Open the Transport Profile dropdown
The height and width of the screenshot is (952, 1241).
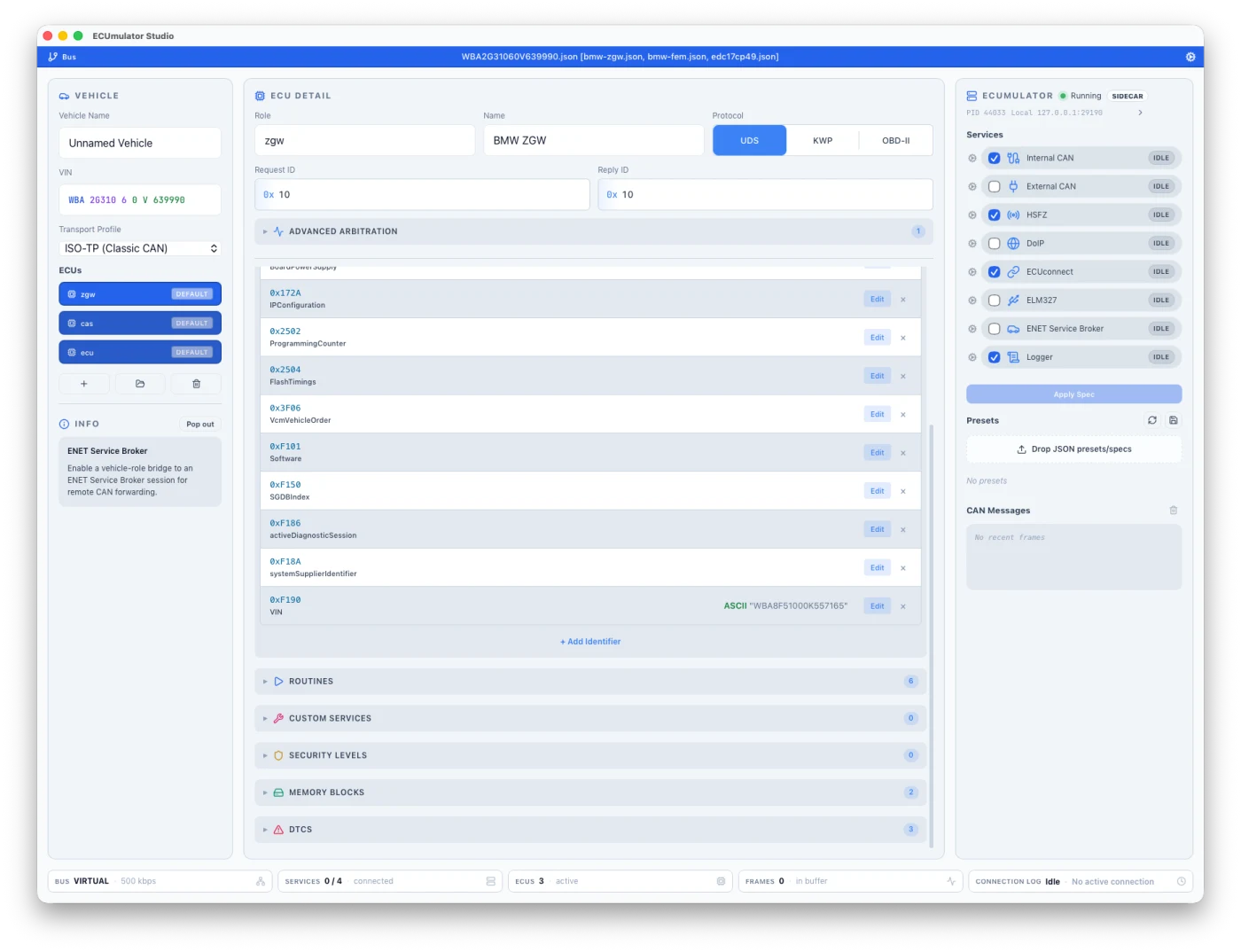click(139, 248)
